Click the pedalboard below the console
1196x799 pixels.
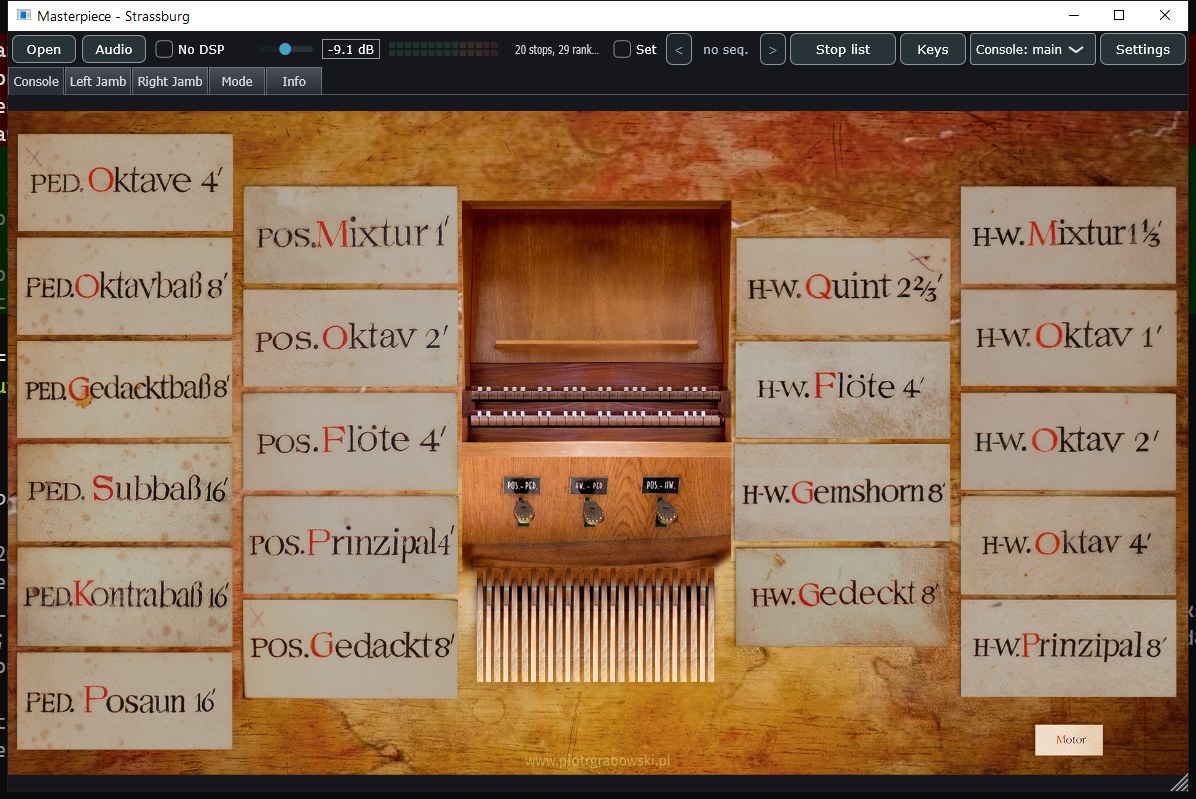596,625
